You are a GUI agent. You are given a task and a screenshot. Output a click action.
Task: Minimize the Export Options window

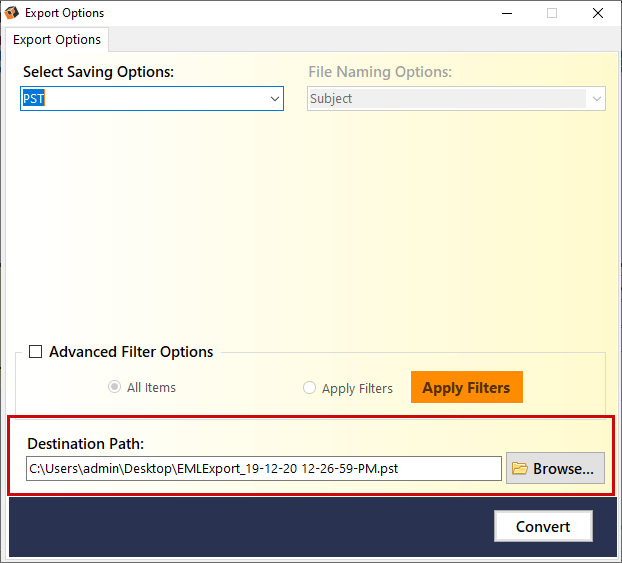[504, 13]
